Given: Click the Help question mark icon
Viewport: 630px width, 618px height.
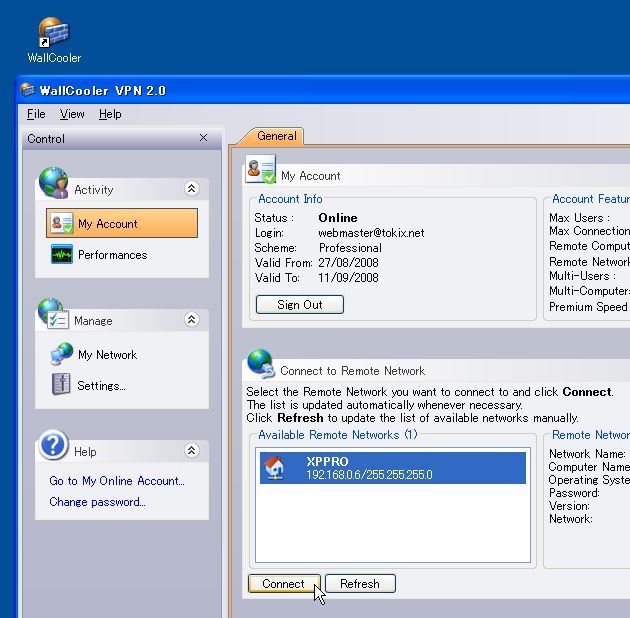Looking at the screenshot, I should tap(53, 445).
